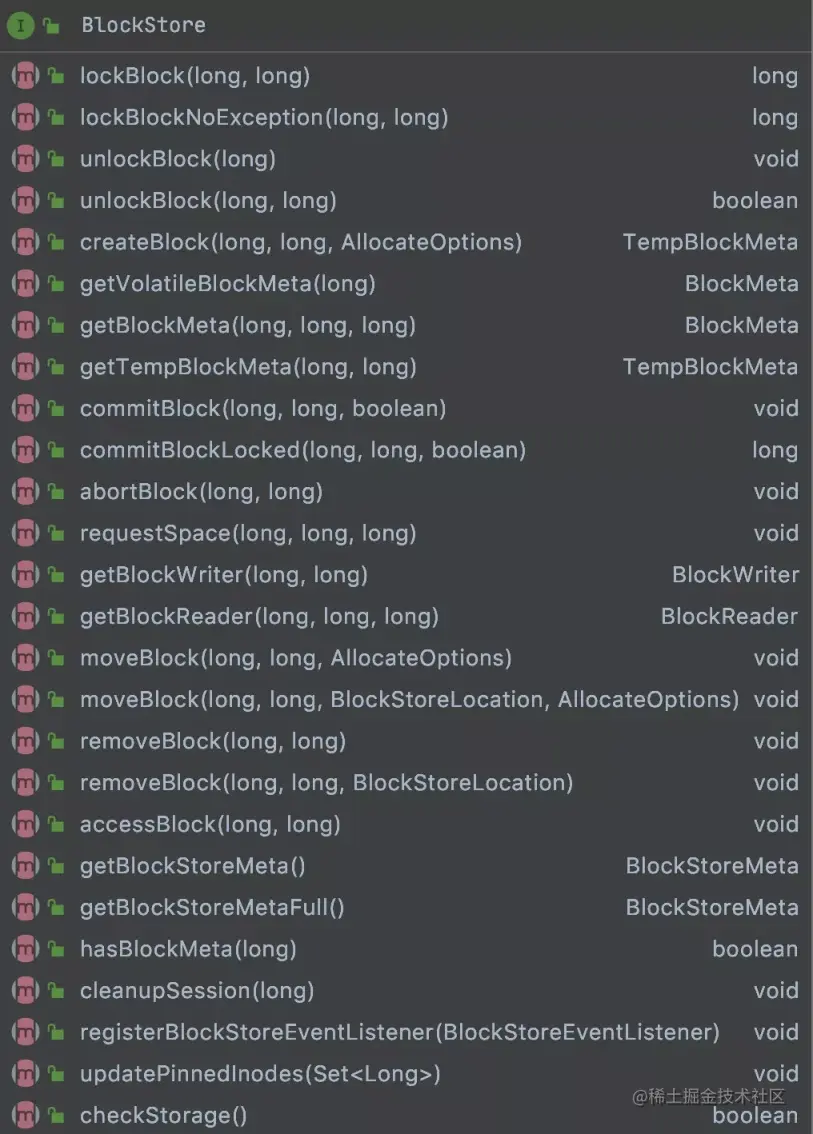
Task: Select the lockBlockNoException(long, long) method
Action: [x=264, y=118]
